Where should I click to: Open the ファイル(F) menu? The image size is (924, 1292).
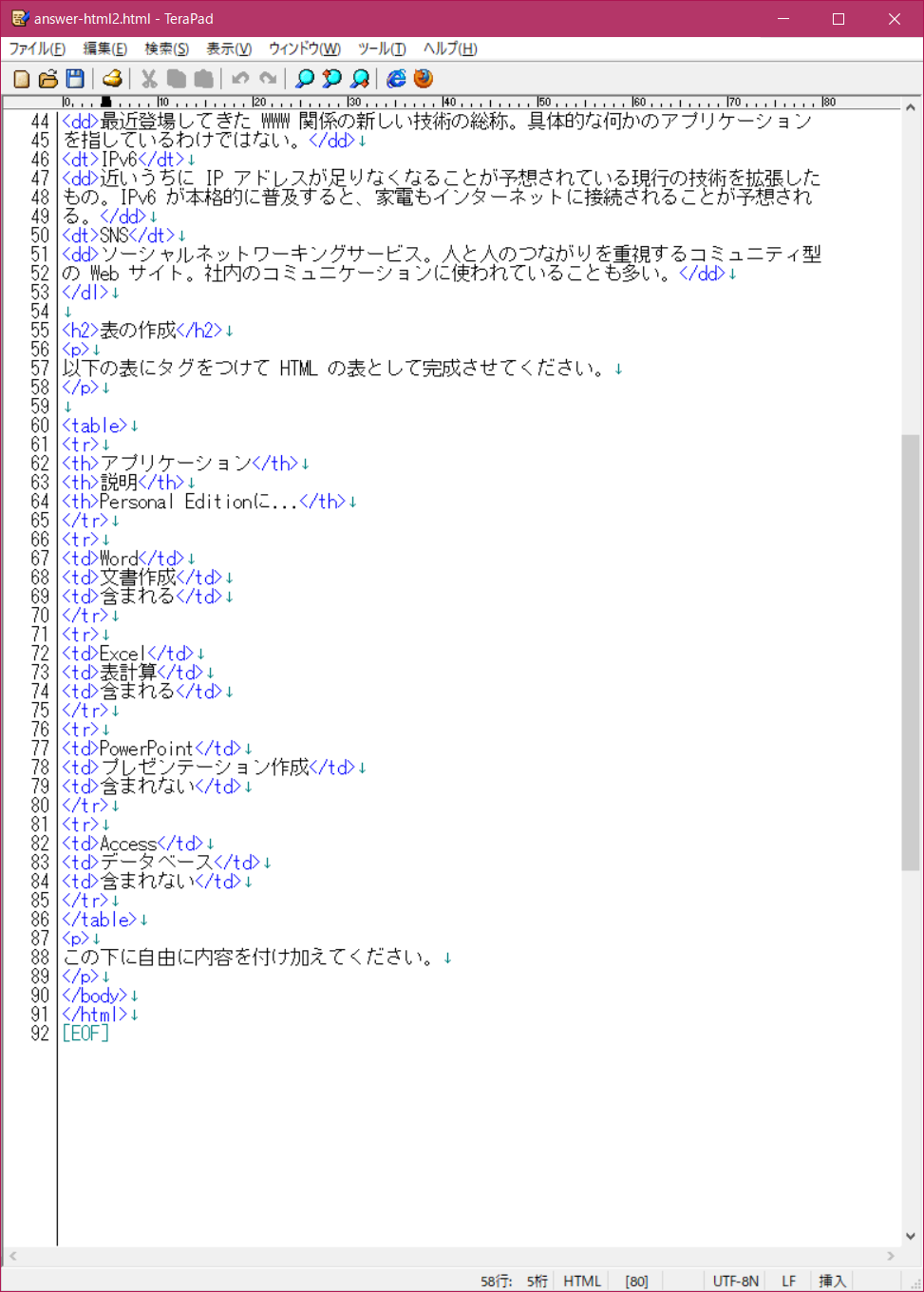37,48
